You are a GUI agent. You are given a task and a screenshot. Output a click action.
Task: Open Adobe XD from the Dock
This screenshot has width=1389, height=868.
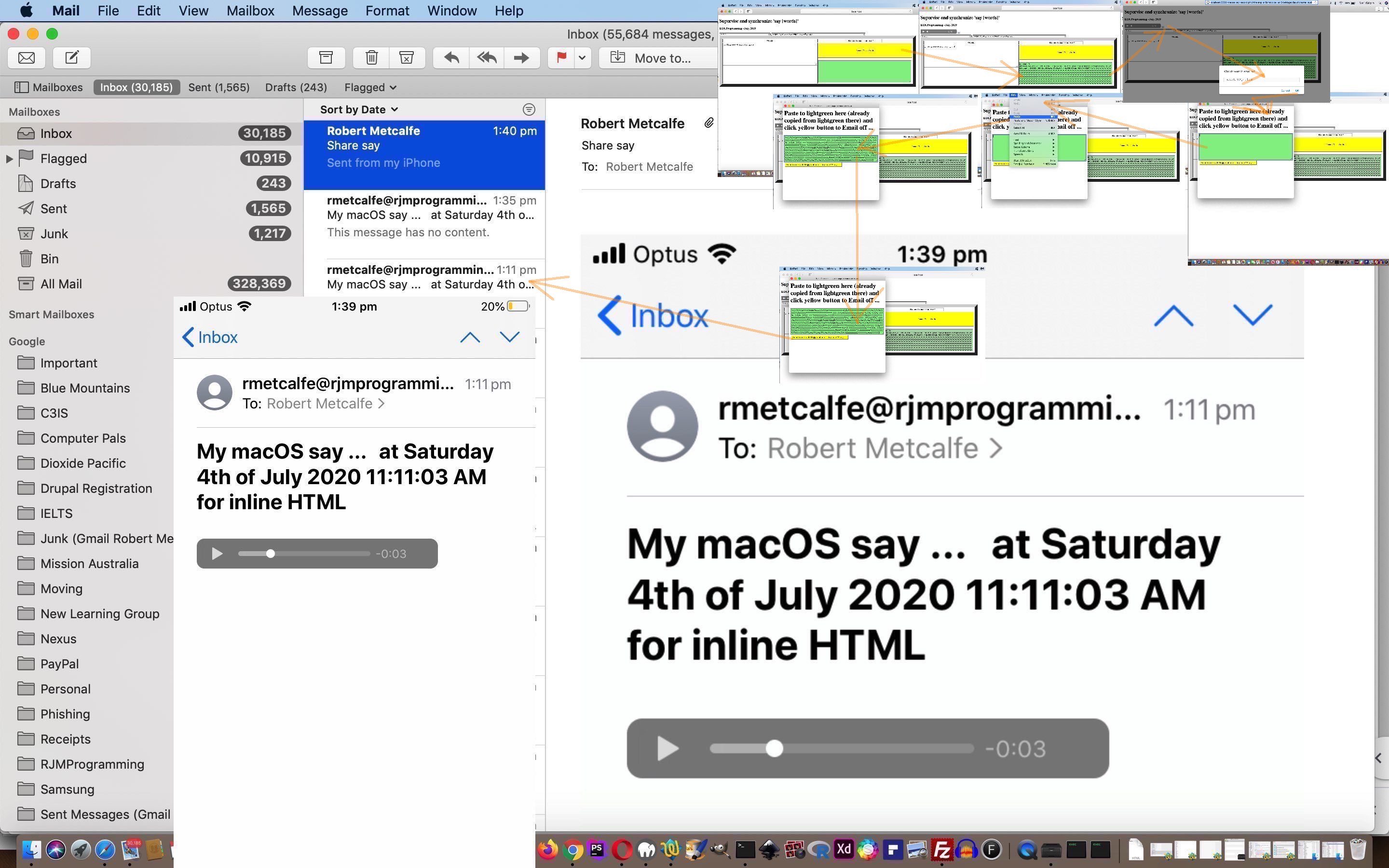(844, 850)
